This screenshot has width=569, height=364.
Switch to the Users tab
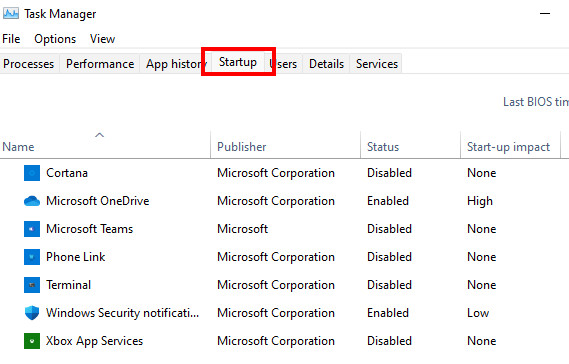284,64
